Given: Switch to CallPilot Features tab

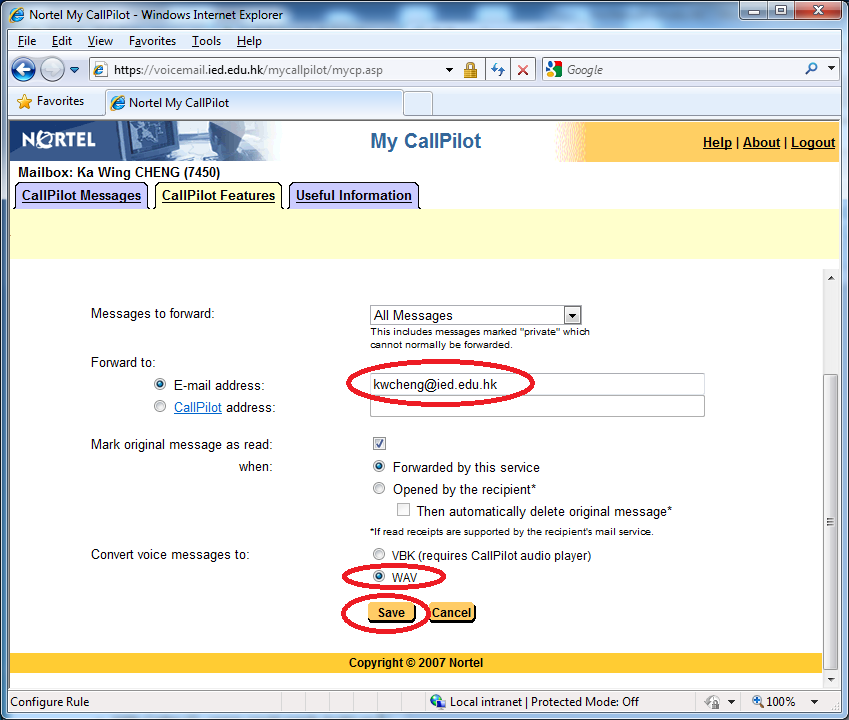Looking at the screenshot, I should click(x=218, y=195).
